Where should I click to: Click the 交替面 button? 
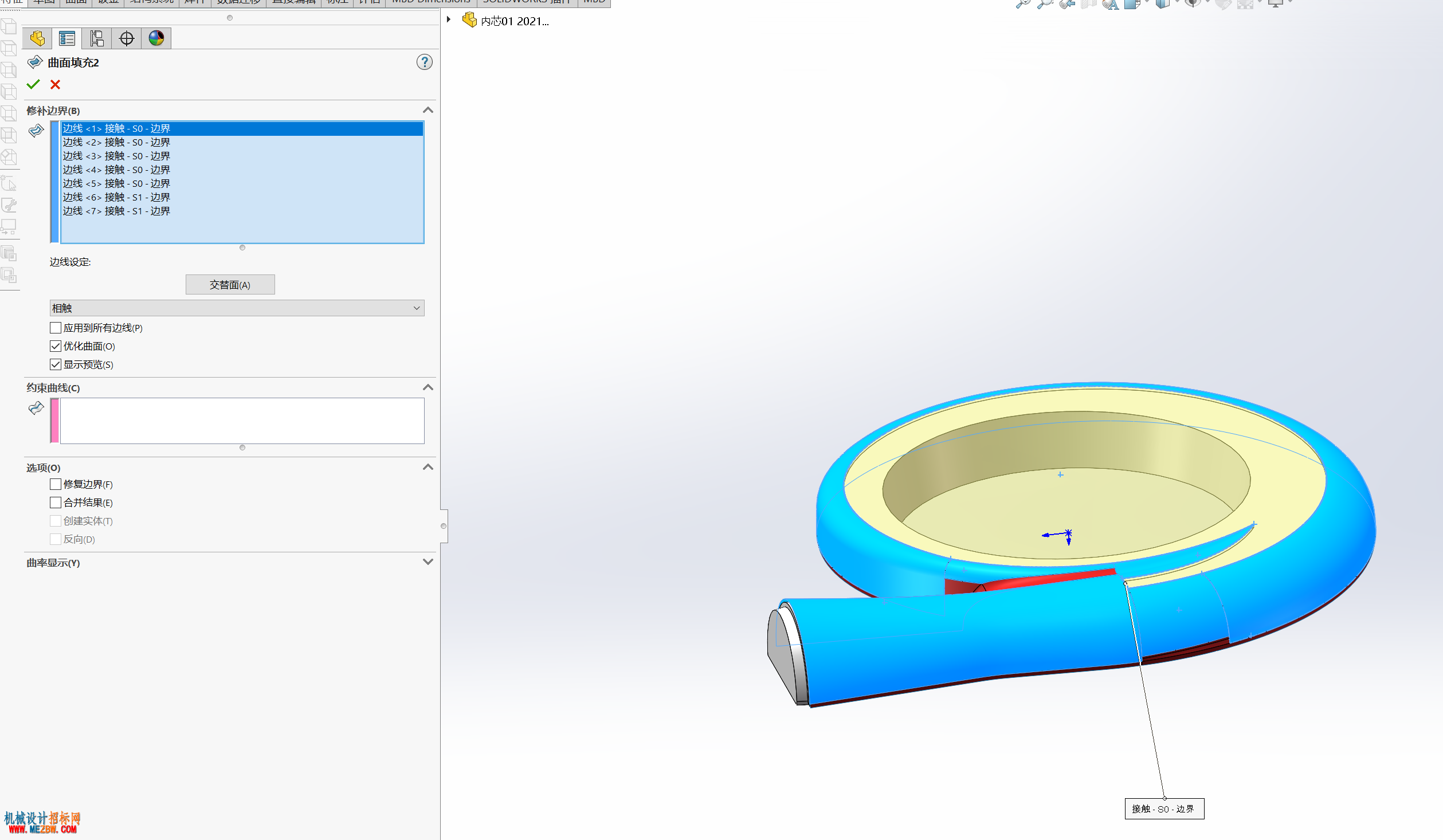point(230,285)
